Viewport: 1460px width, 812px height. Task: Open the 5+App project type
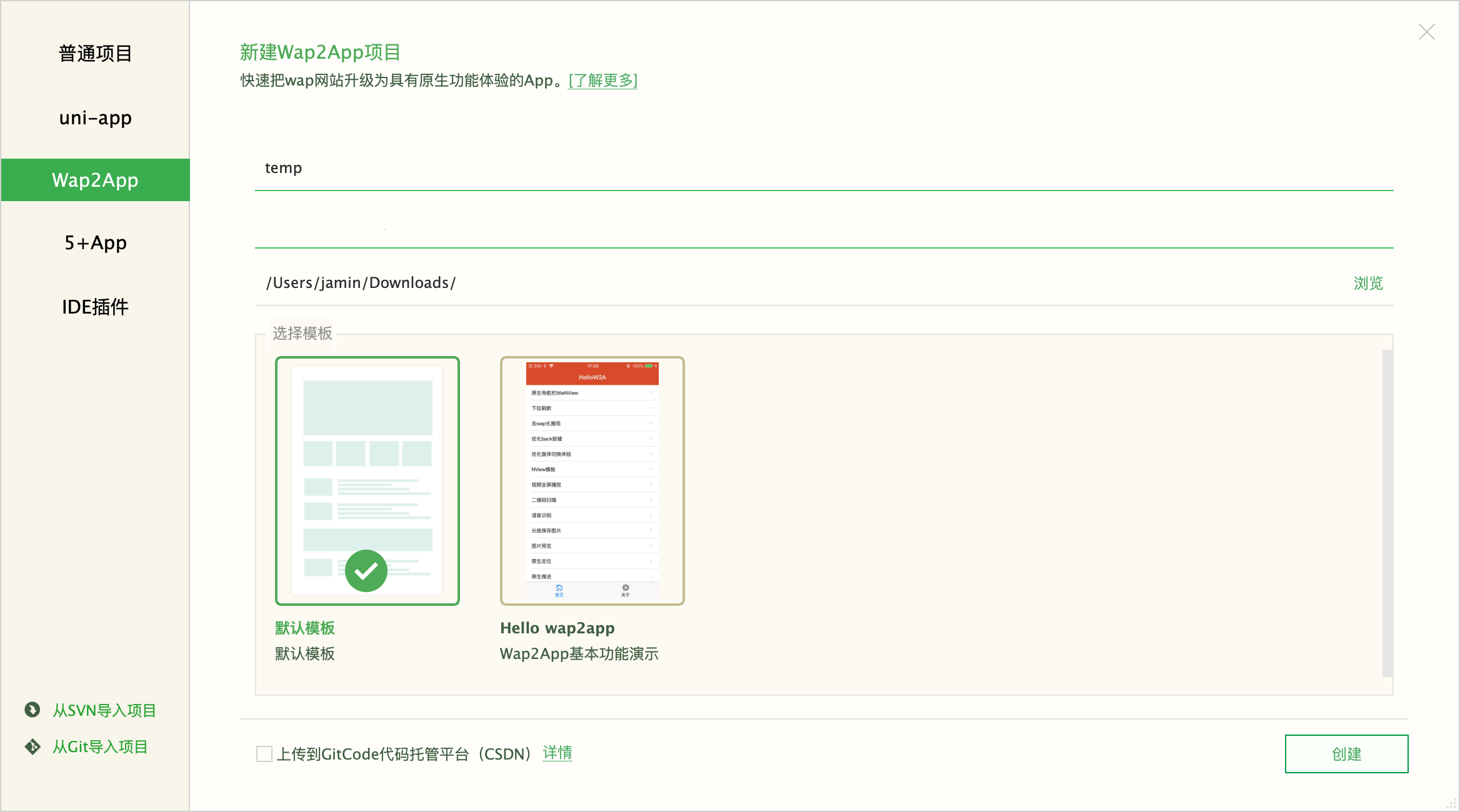pyautogui.click(x=95, y=242)
